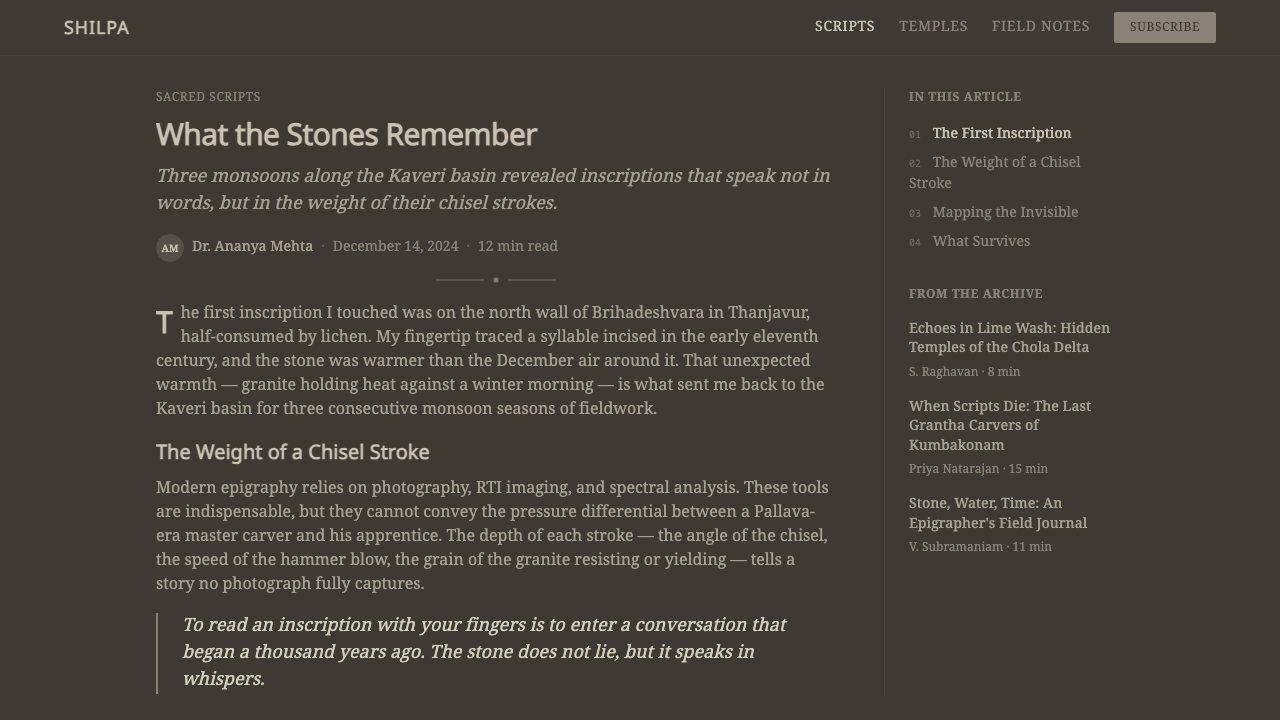1280x720 pixels.
Task: Click the Subscribe button
Action: coord(1164,27)
